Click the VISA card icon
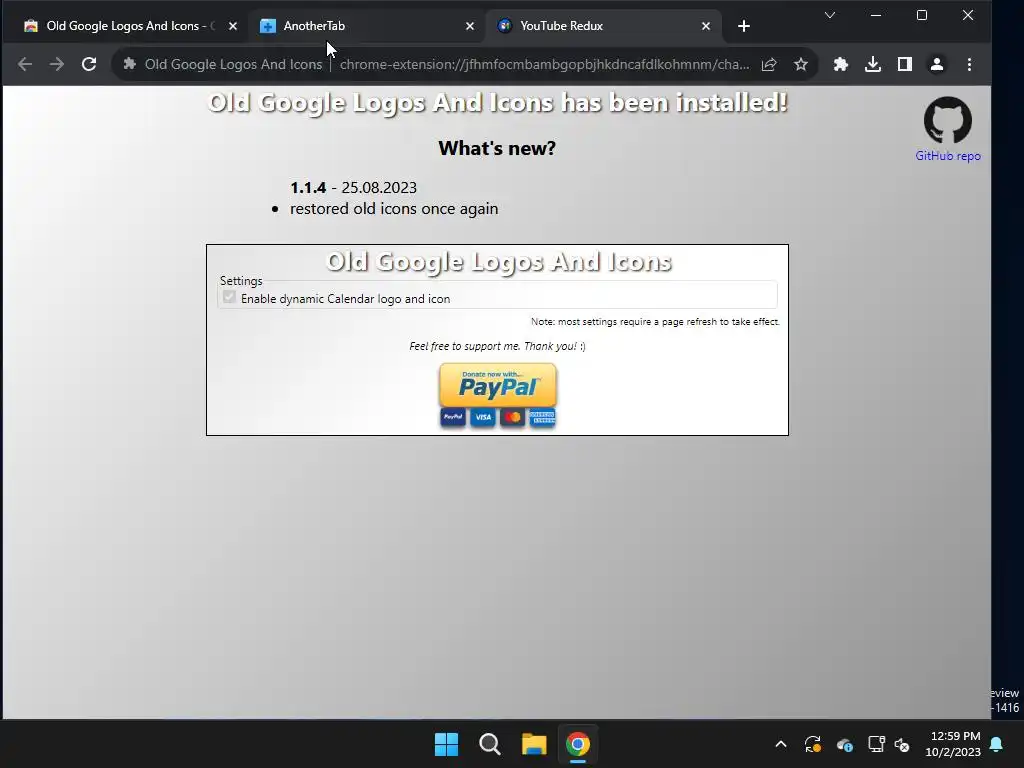Image resolution: width=1024 pixels, height=768 pixels. pos(483,417)
